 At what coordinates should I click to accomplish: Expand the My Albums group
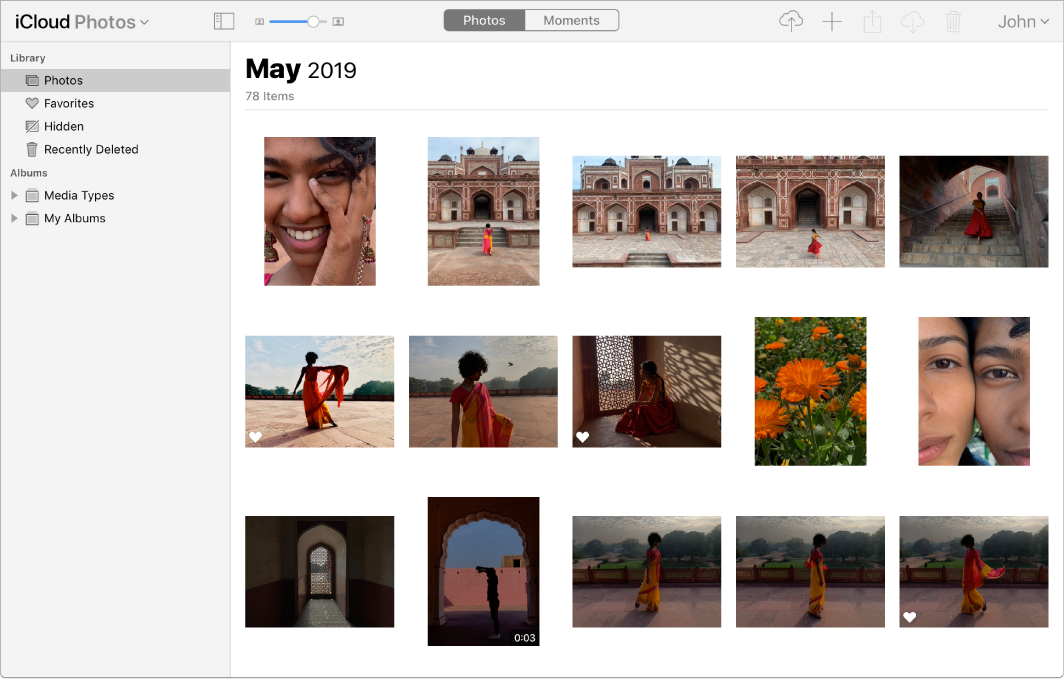coord(14,219)
